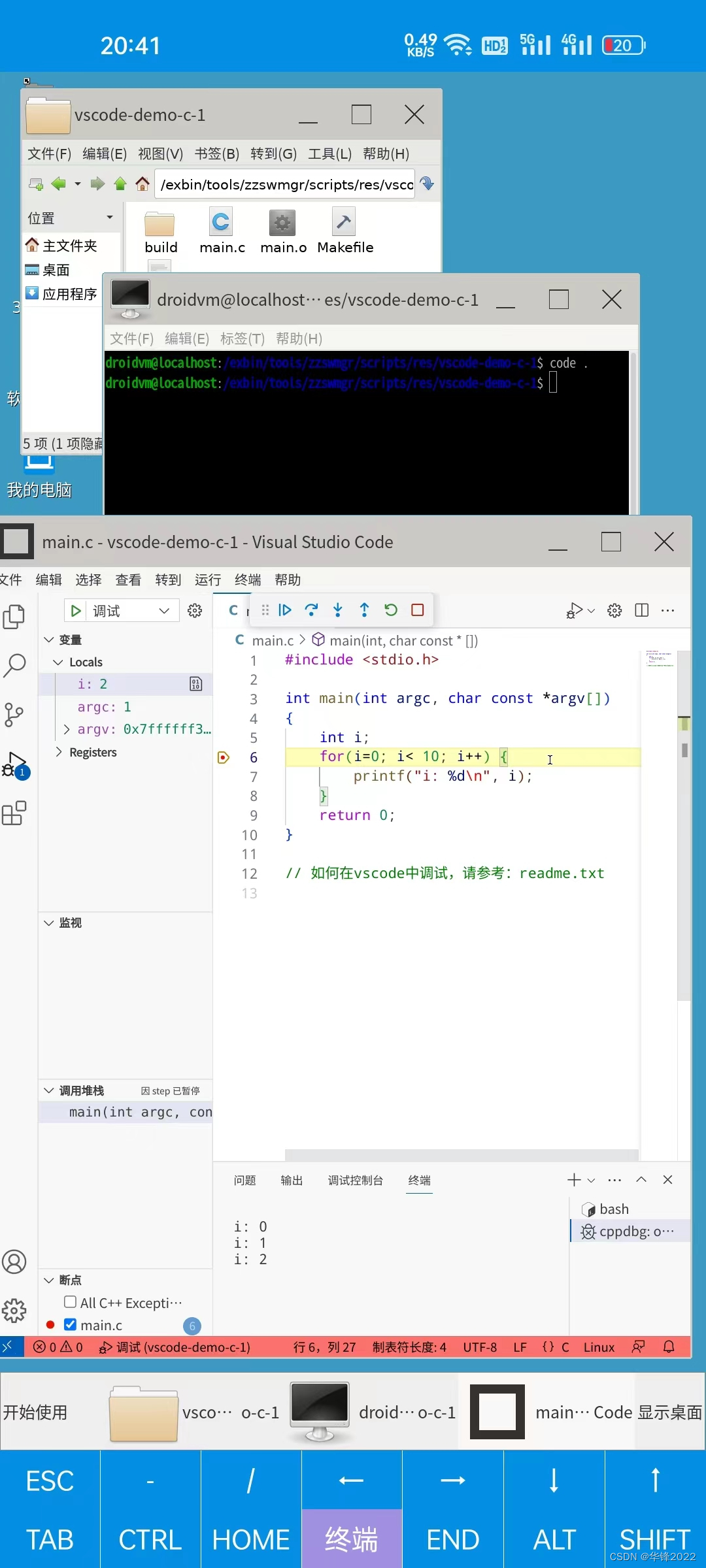Open the 运行 menu in VS Code
The image size is (706, 1568).
208,580
